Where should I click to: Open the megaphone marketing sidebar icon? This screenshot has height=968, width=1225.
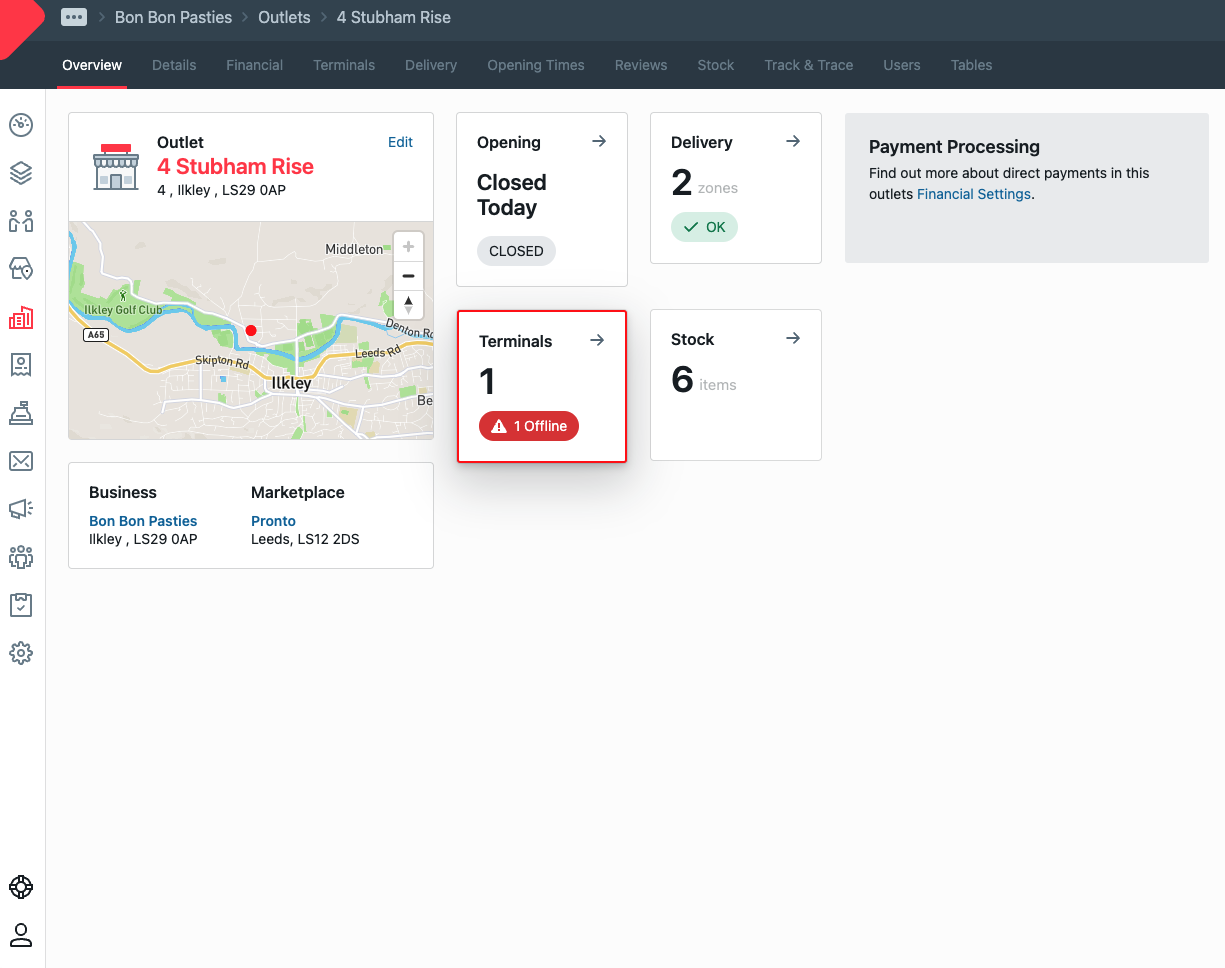tap(21, 509)
